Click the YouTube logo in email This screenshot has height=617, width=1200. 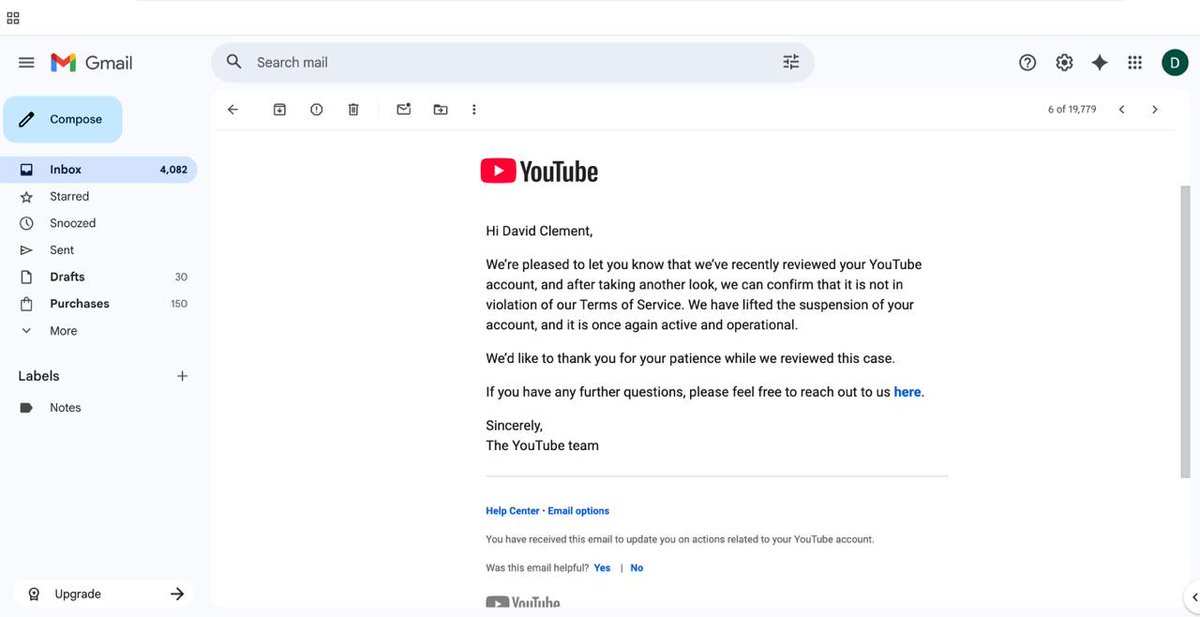(x=539, y=171)
